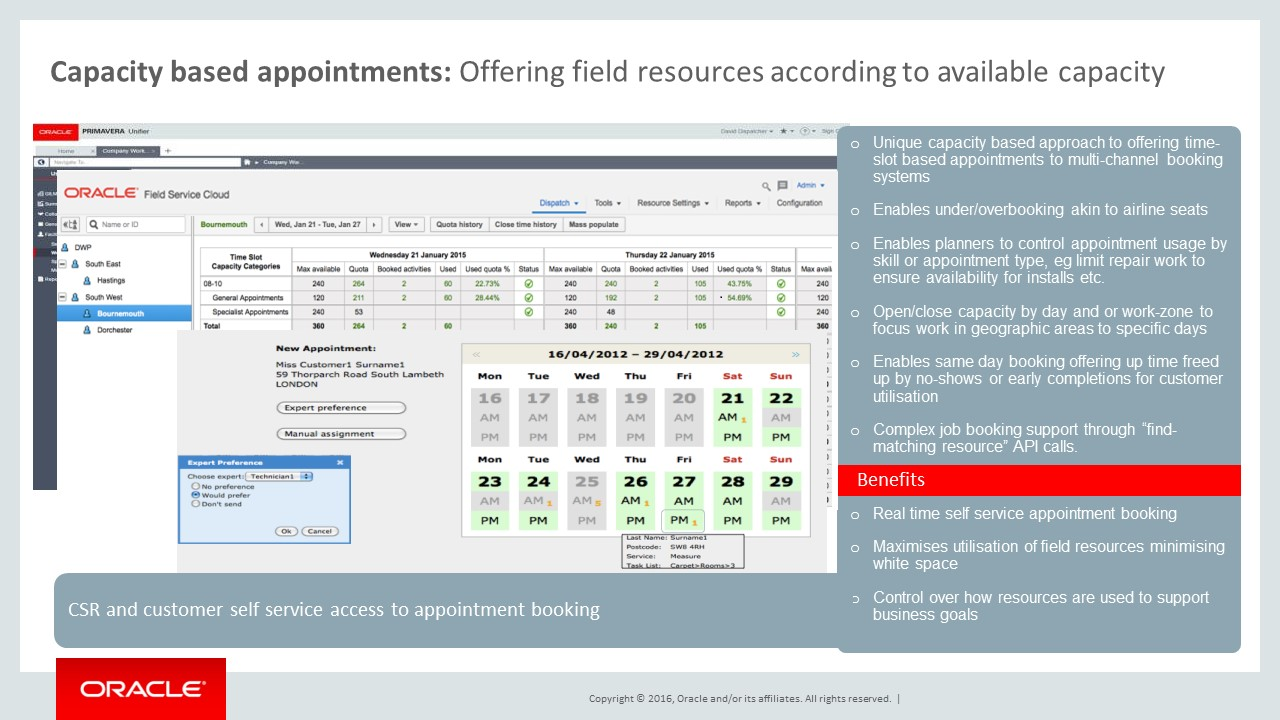Click the calendar next double-arrow
Screen dimensions: 1280x720
[796, 354]
